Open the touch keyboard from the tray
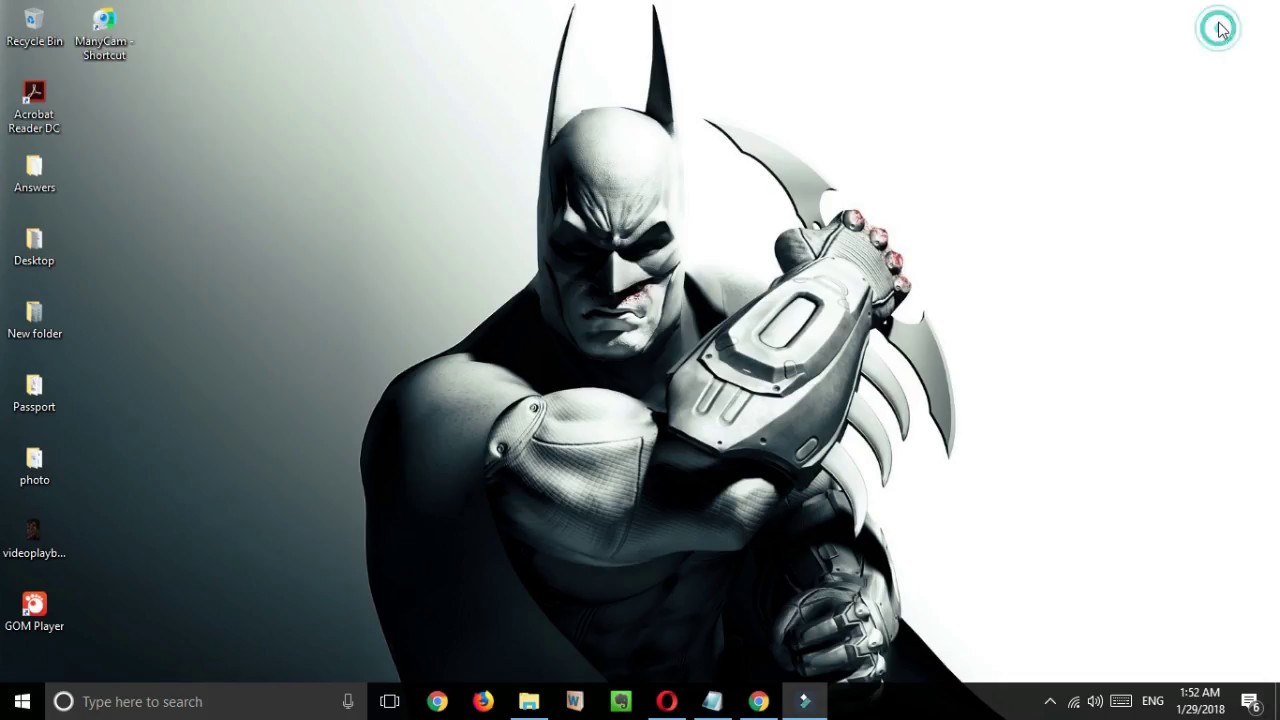The image size is (1280, 720). coord(1121,701)
